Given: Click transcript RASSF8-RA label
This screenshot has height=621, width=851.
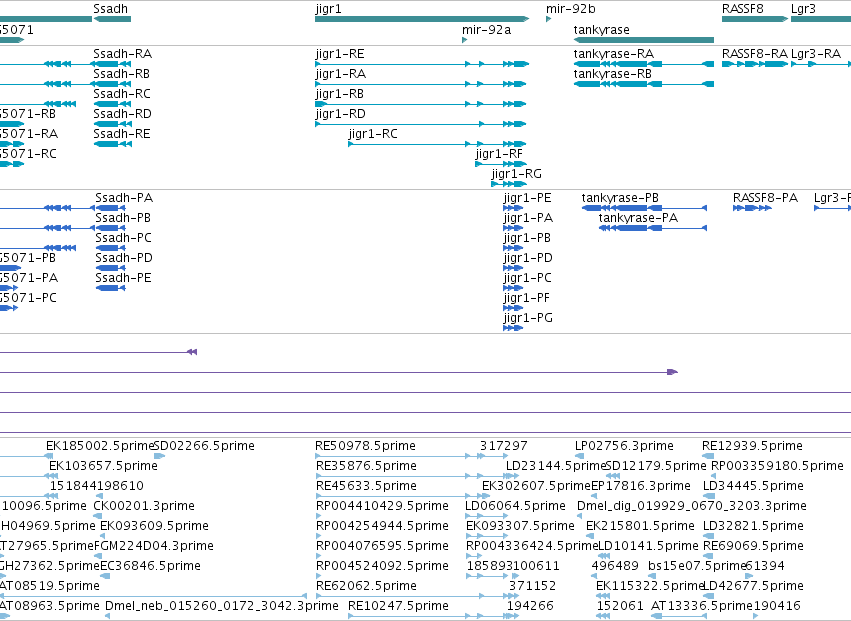Looking at the screenshot, I should (754, 54).
